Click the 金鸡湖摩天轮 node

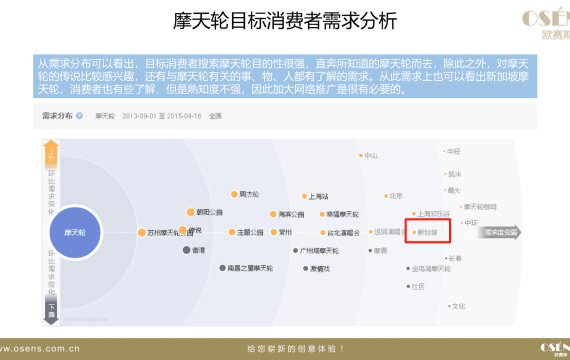tap(429, 269)
